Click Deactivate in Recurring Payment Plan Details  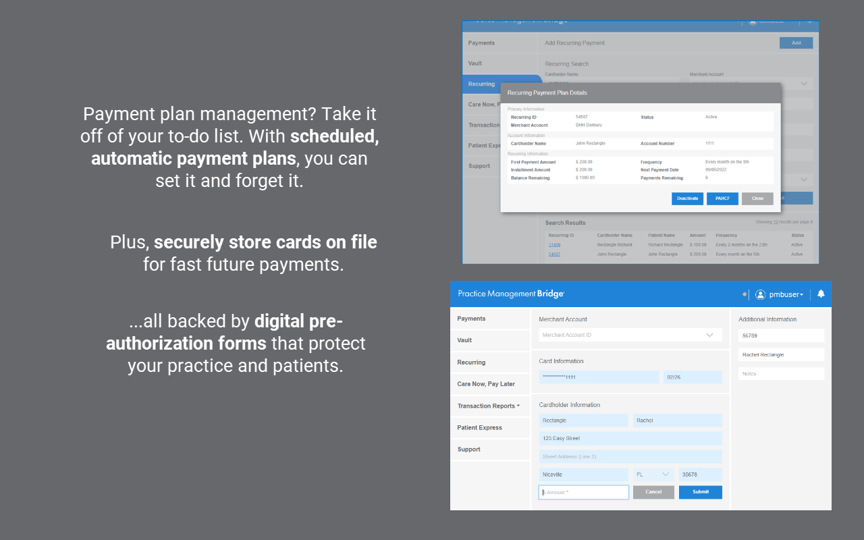[x=687, y=198]
